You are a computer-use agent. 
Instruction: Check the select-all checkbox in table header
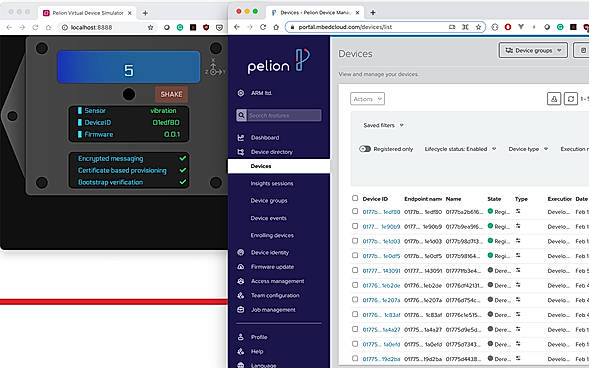[355, 198]
